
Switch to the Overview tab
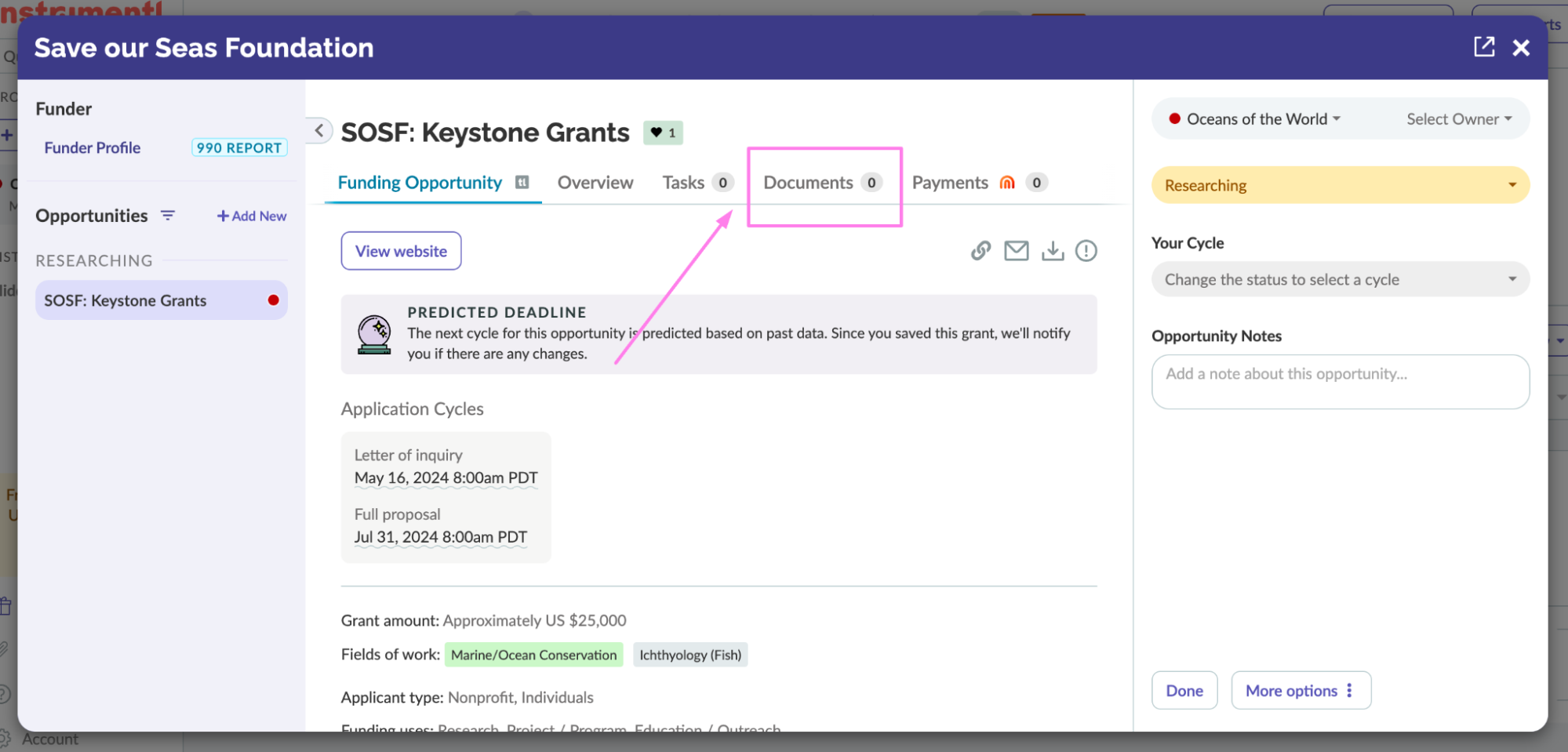tap(595, 183)
